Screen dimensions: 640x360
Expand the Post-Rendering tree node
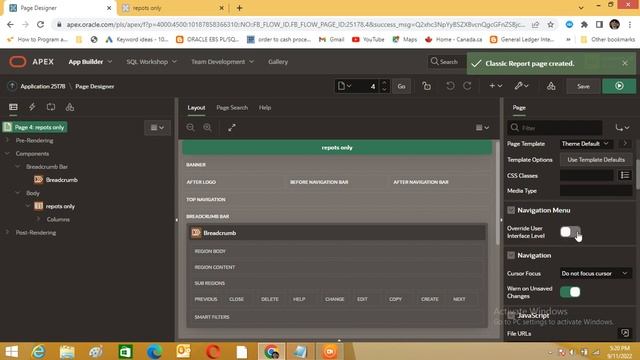pyautogui.click(x=7, y=232)
